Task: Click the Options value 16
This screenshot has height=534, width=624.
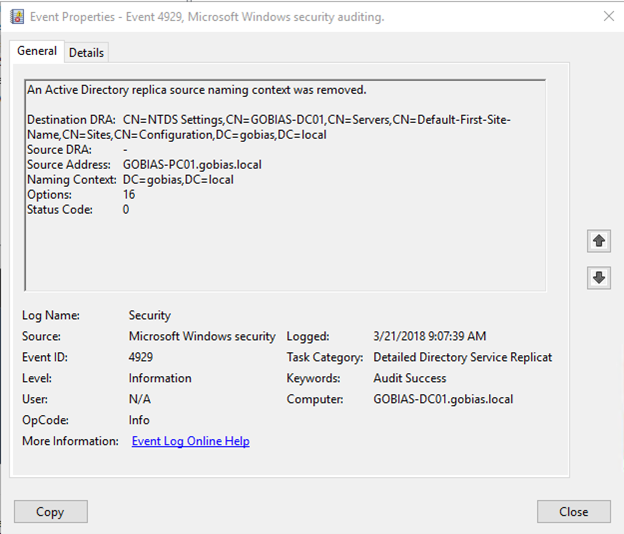Action: 129,195
